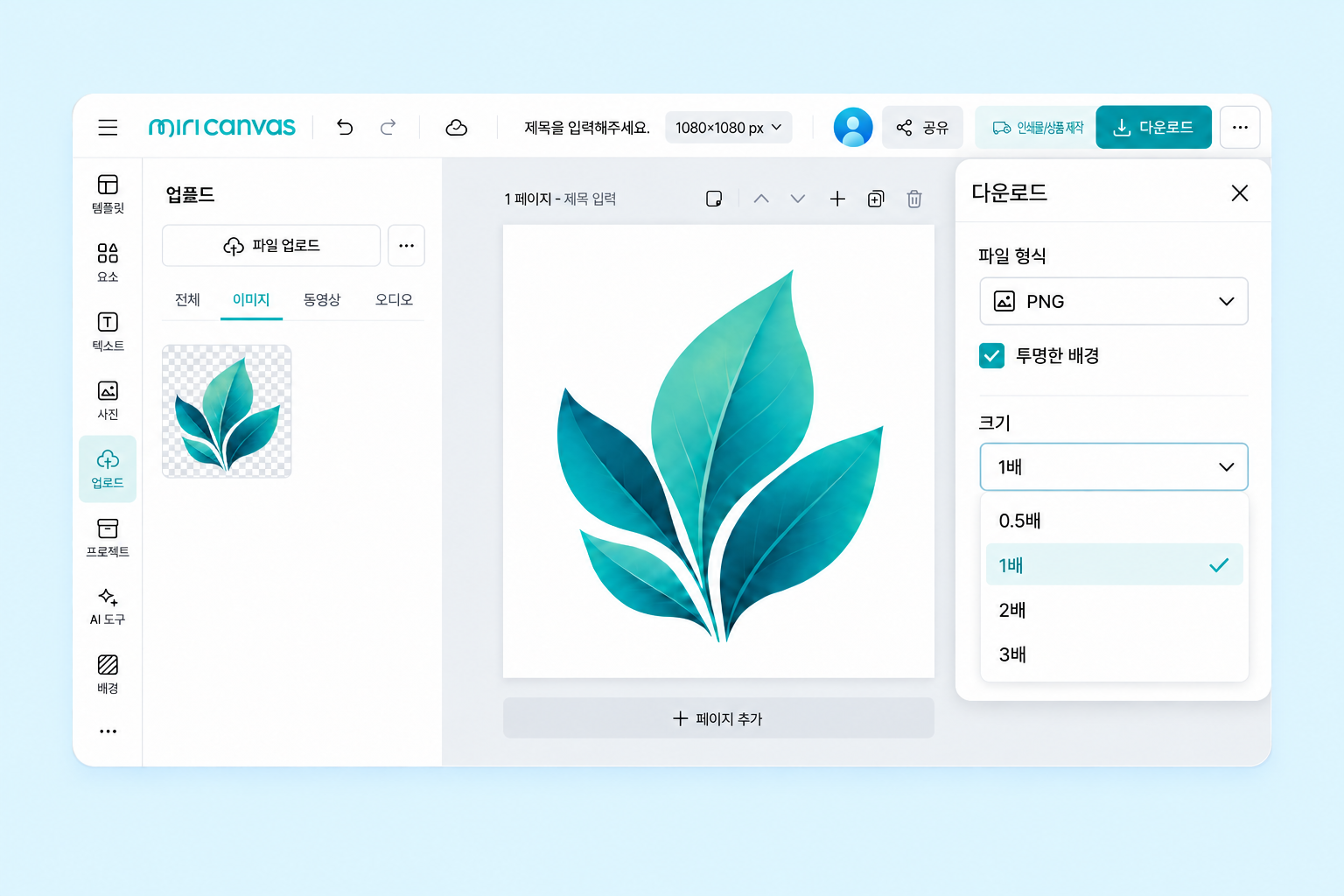Open the page memo icon

[714, 199]
